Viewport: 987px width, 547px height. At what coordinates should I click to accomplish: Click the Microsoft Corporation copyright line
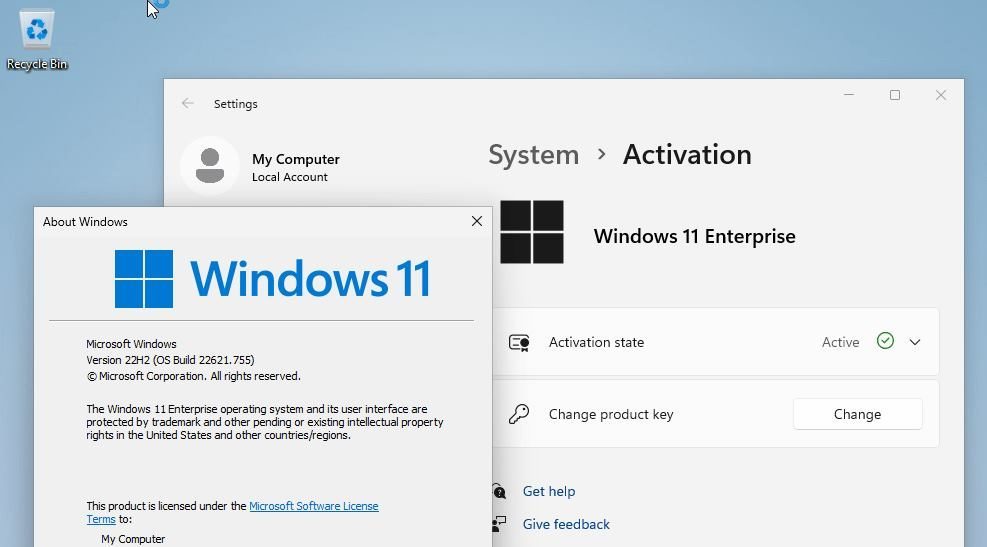click(x=193, y=376)
